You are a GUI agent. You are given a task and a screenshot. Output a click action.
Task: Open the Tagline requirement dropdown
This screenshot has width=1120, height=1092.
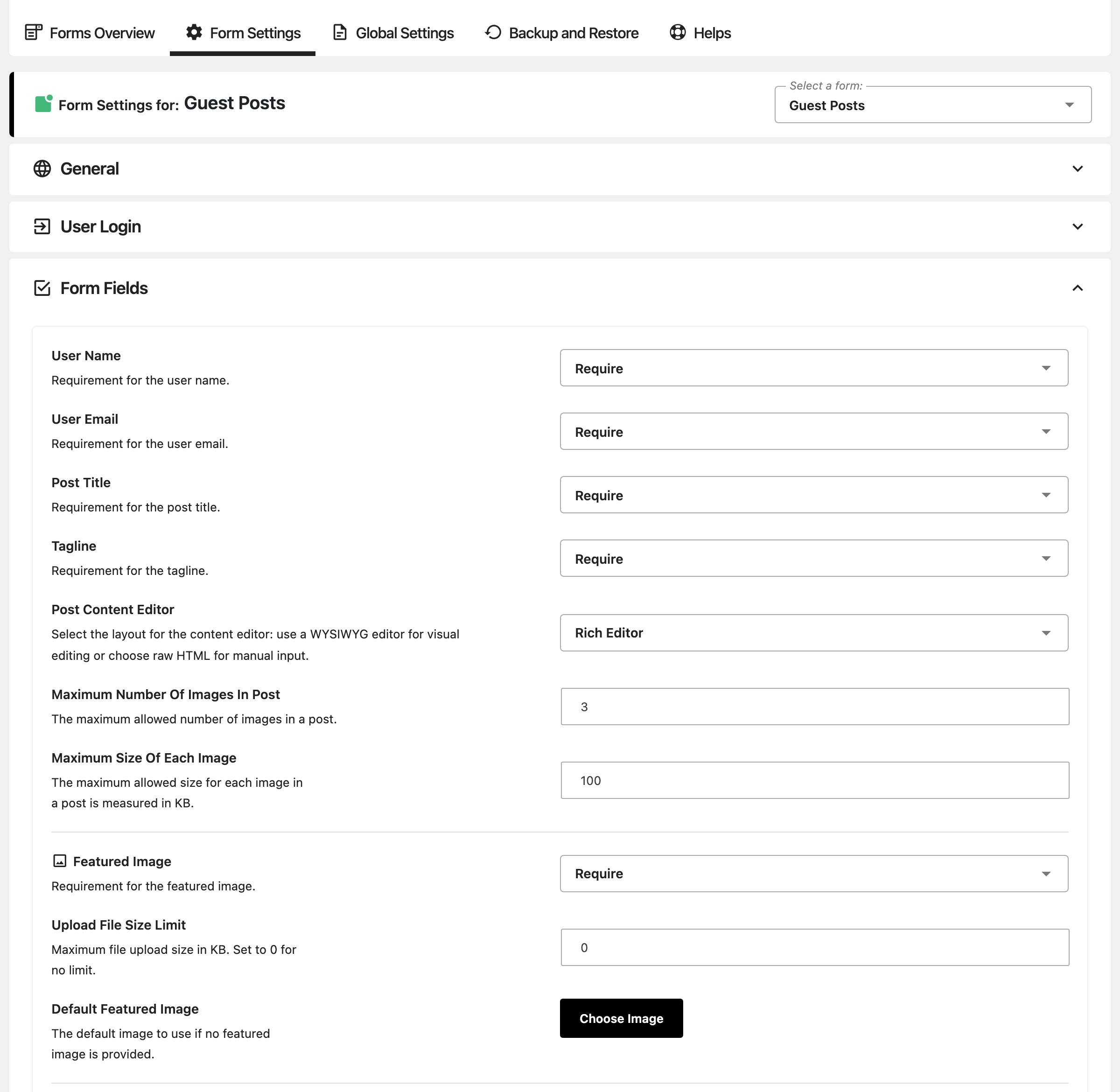[x=814, y=559]
